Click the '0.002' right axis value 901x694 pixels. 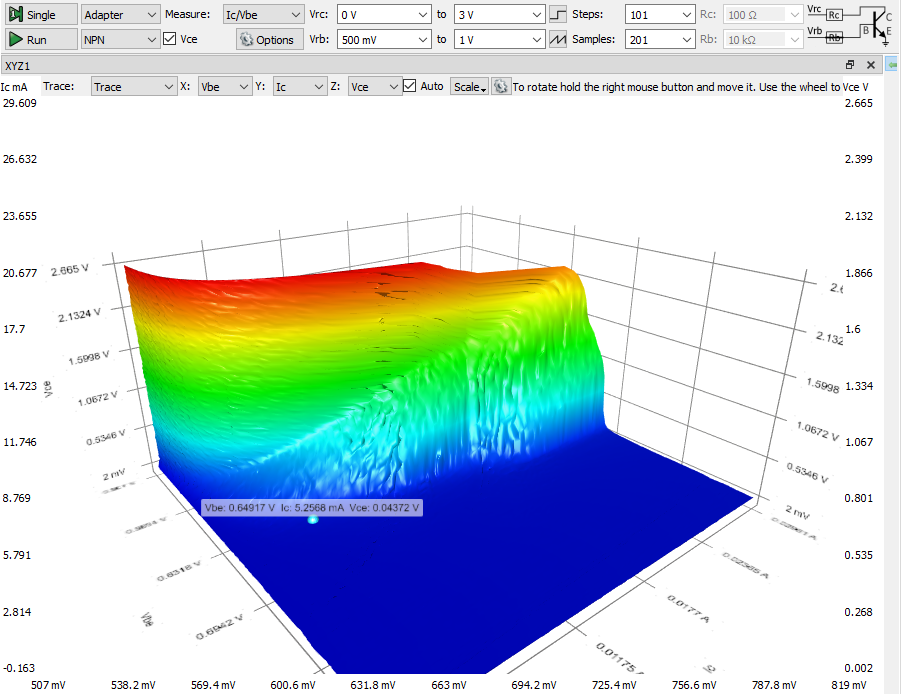point(858,668)
